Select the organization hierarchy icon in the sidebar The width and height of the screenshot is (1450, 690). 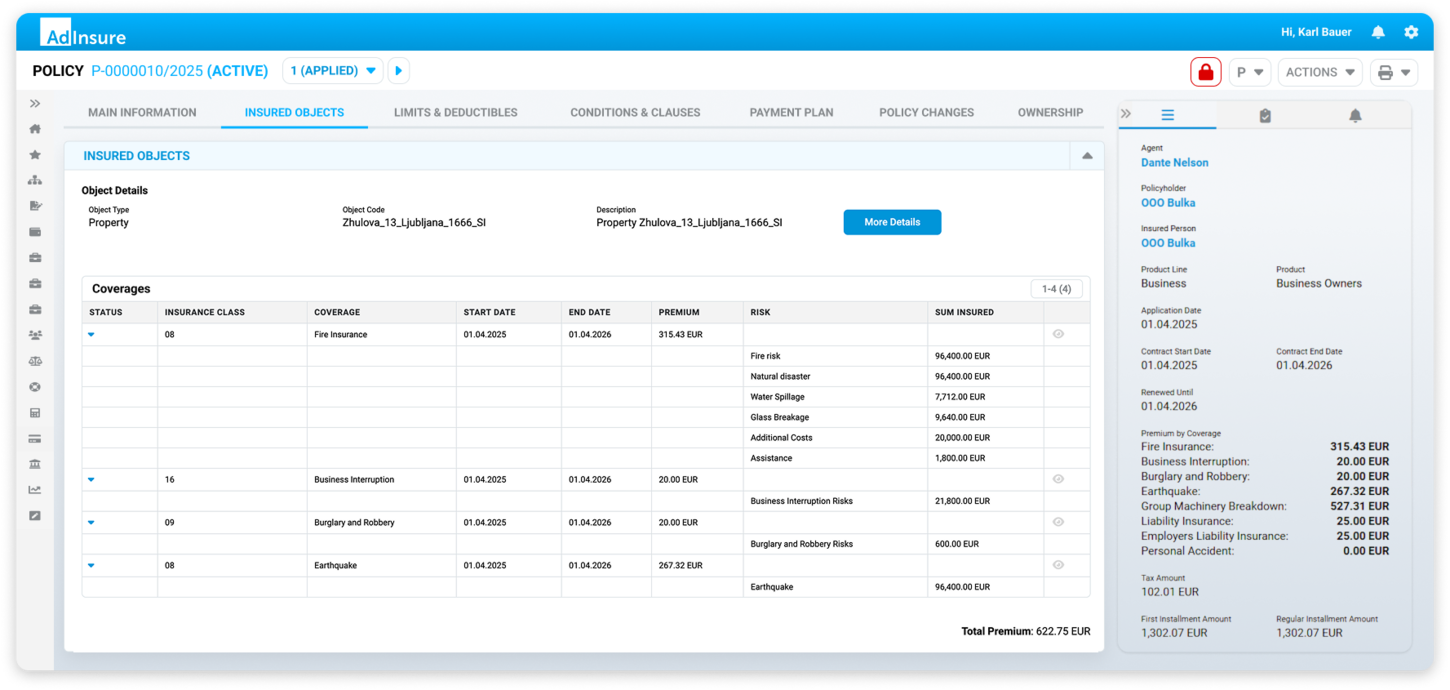(34, 179)
